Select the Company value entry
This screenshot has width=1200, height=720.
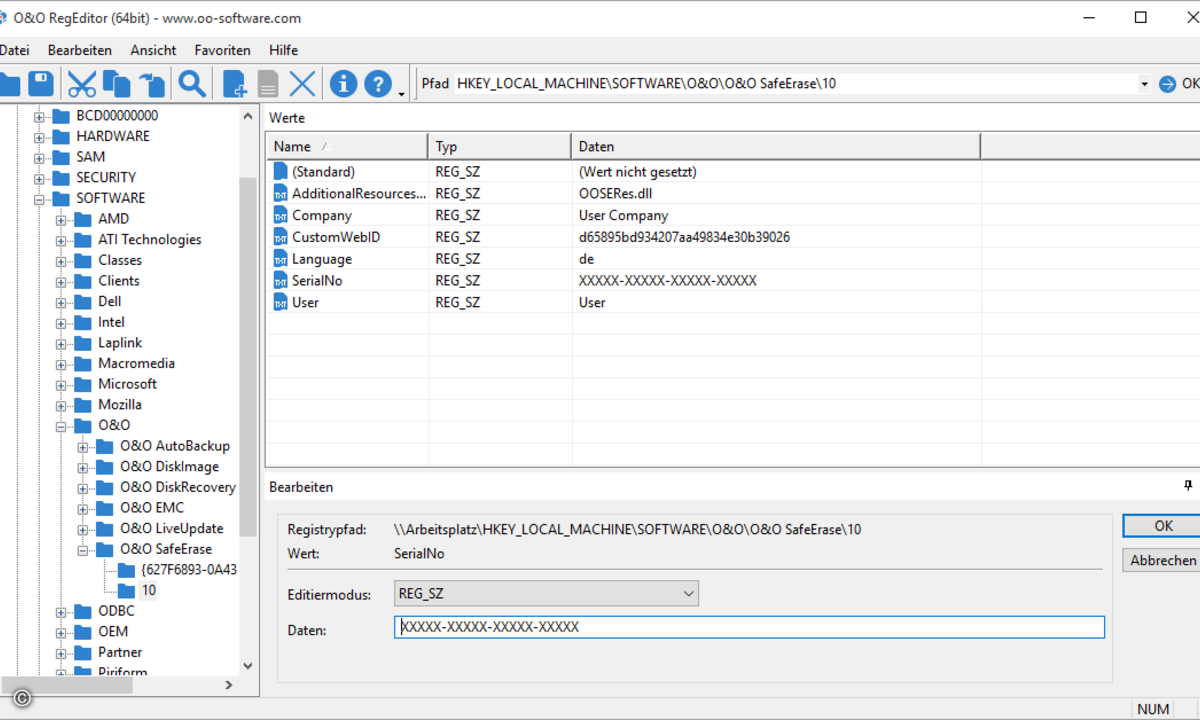(322, 216)
